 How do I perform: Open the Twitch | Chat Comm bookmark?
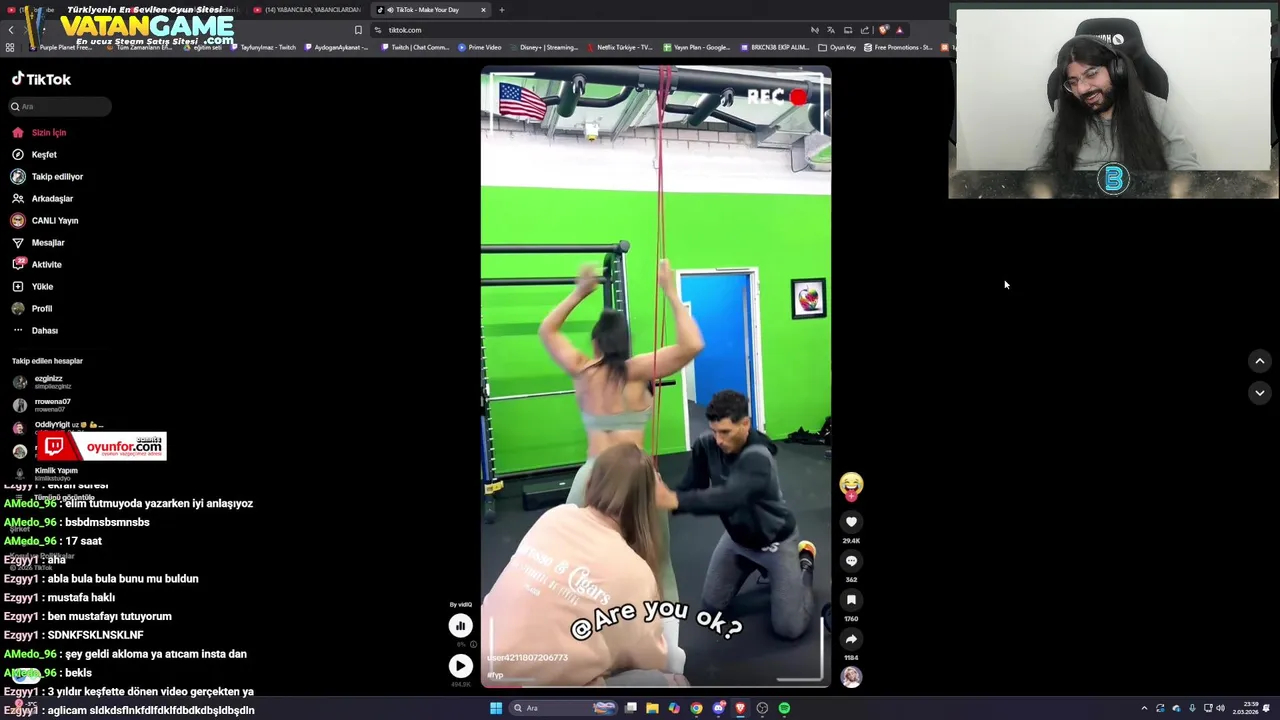click(416, 47)
